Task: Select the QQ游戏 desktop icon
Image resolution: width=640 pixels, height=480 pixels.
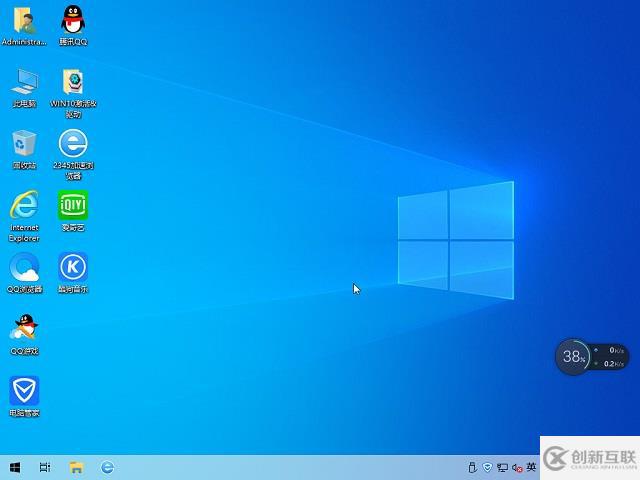Action: tap(24, 335)
